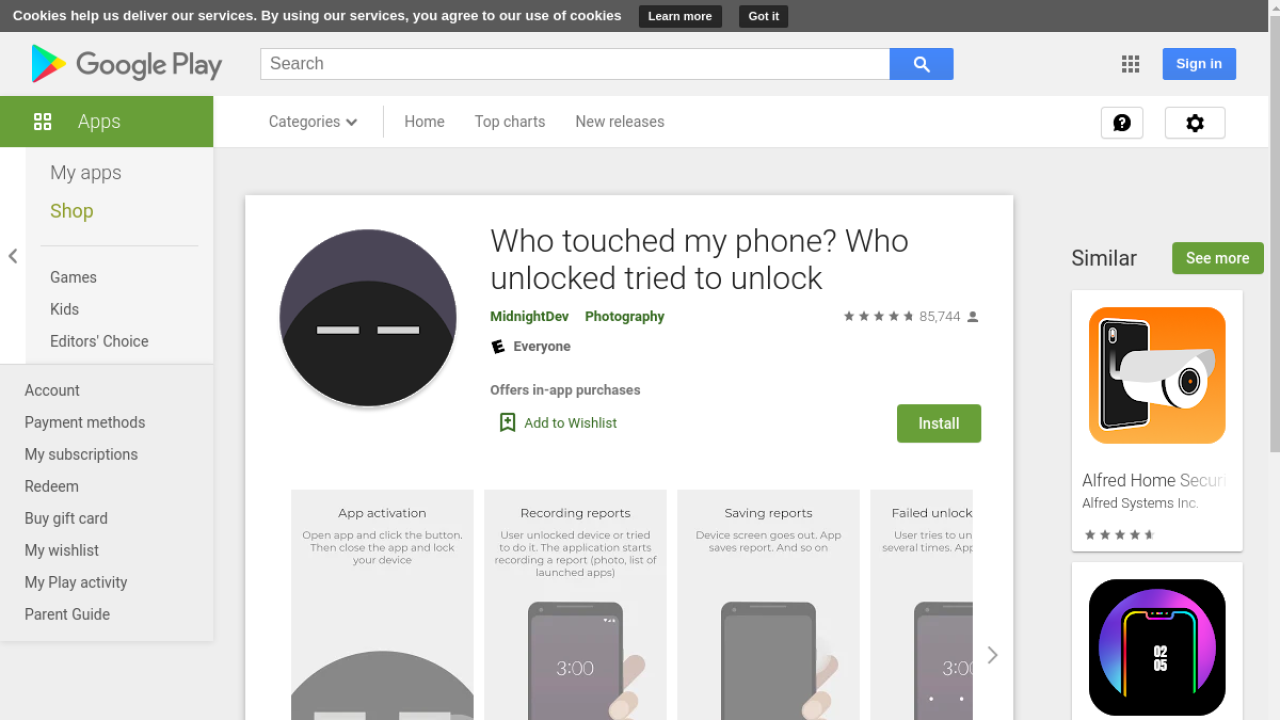
Task: Click the Add to Wishlist bookmark icon
Action: (507, 423)
